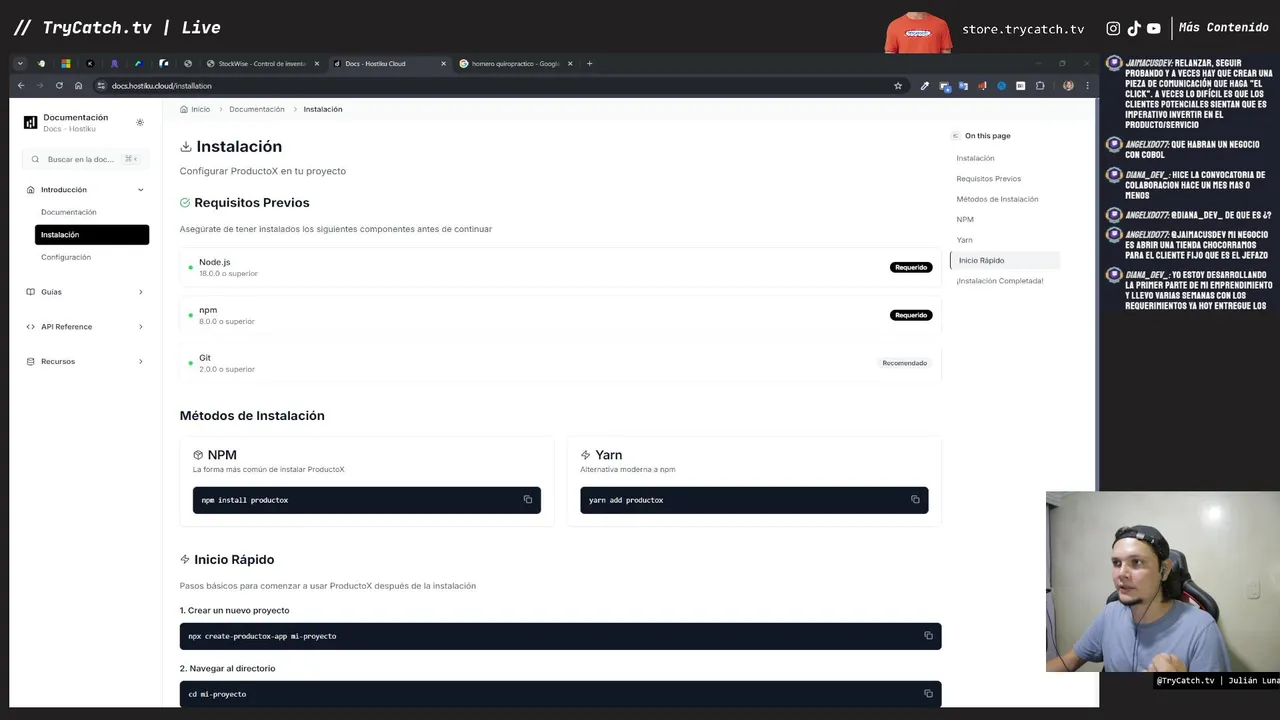Copy the npx create-productox-app command
The width and height of the screenshot is (1280, 720).
tap(928, 636)
